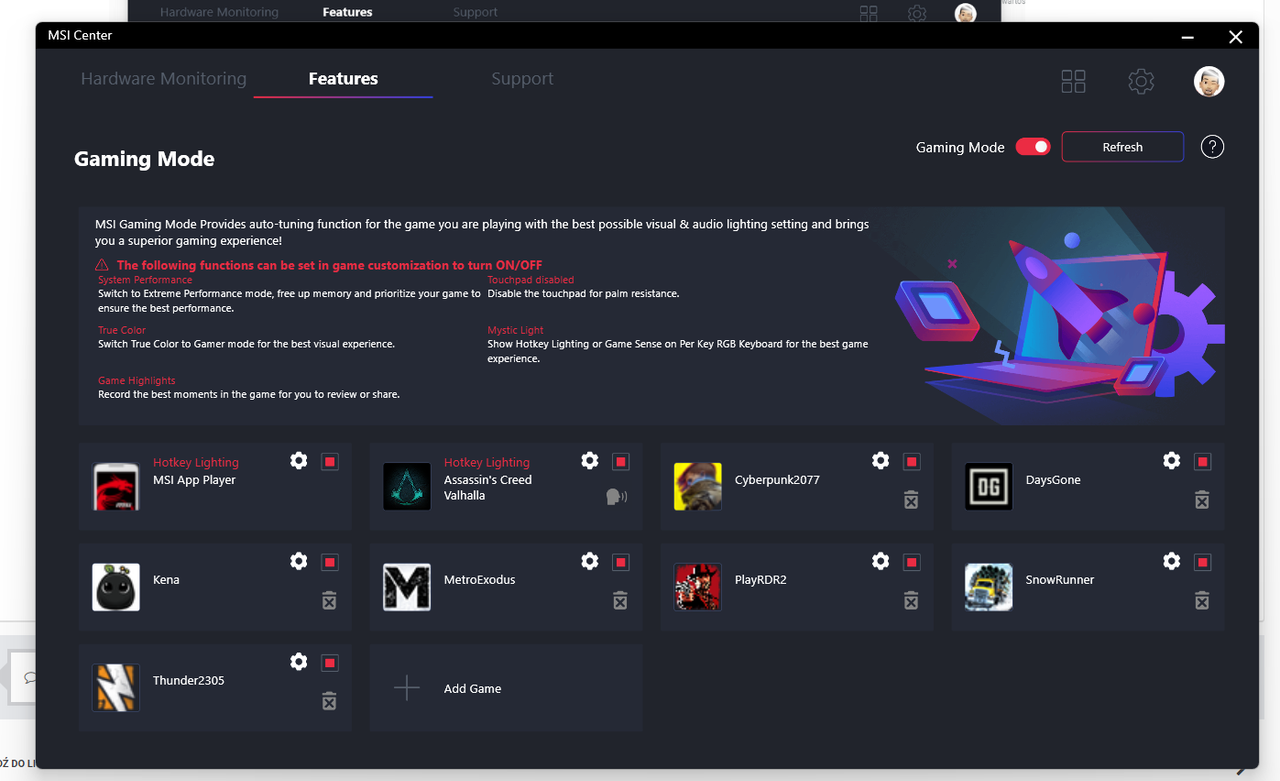Toggle red checkbox for MSI App Player
Viewport: 1280px width, 781px height.
pos(330,461)
